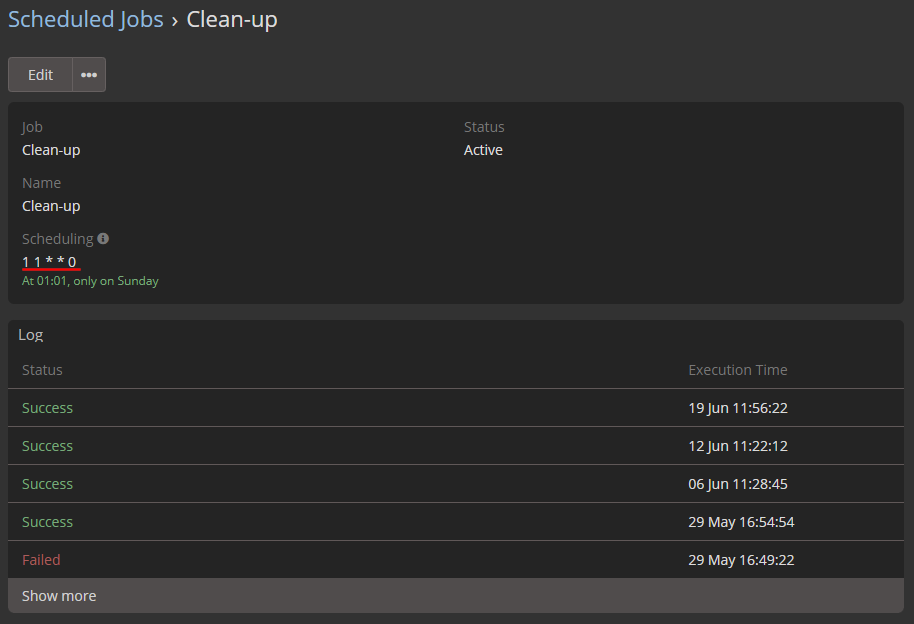Click the Scheduling info icon

coord(103,239)
